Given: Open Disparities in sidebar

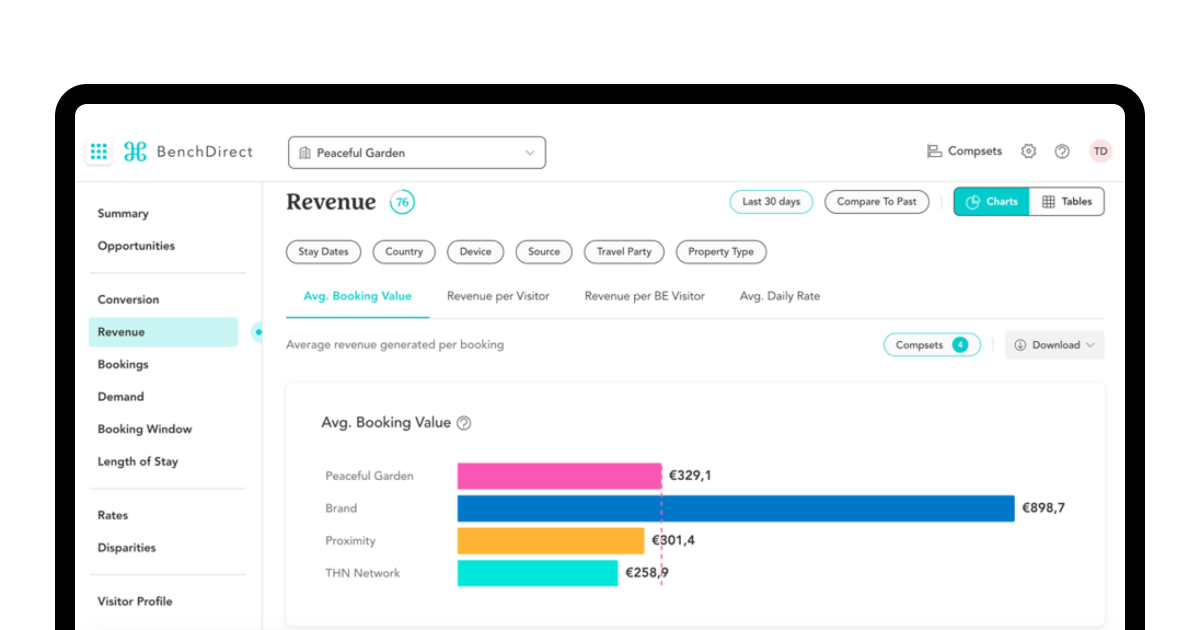Looking at the screenshot, I should pyautogui.click(x=127, y=548).
